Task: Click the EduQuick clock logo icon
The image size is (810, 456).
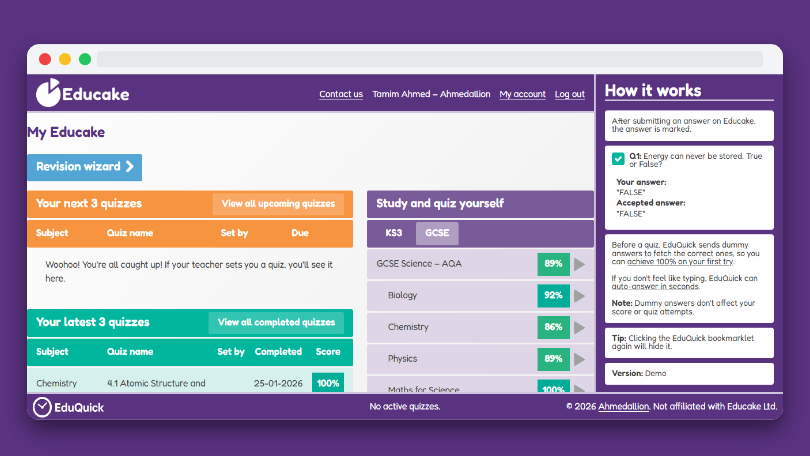Action: [42, 407]
